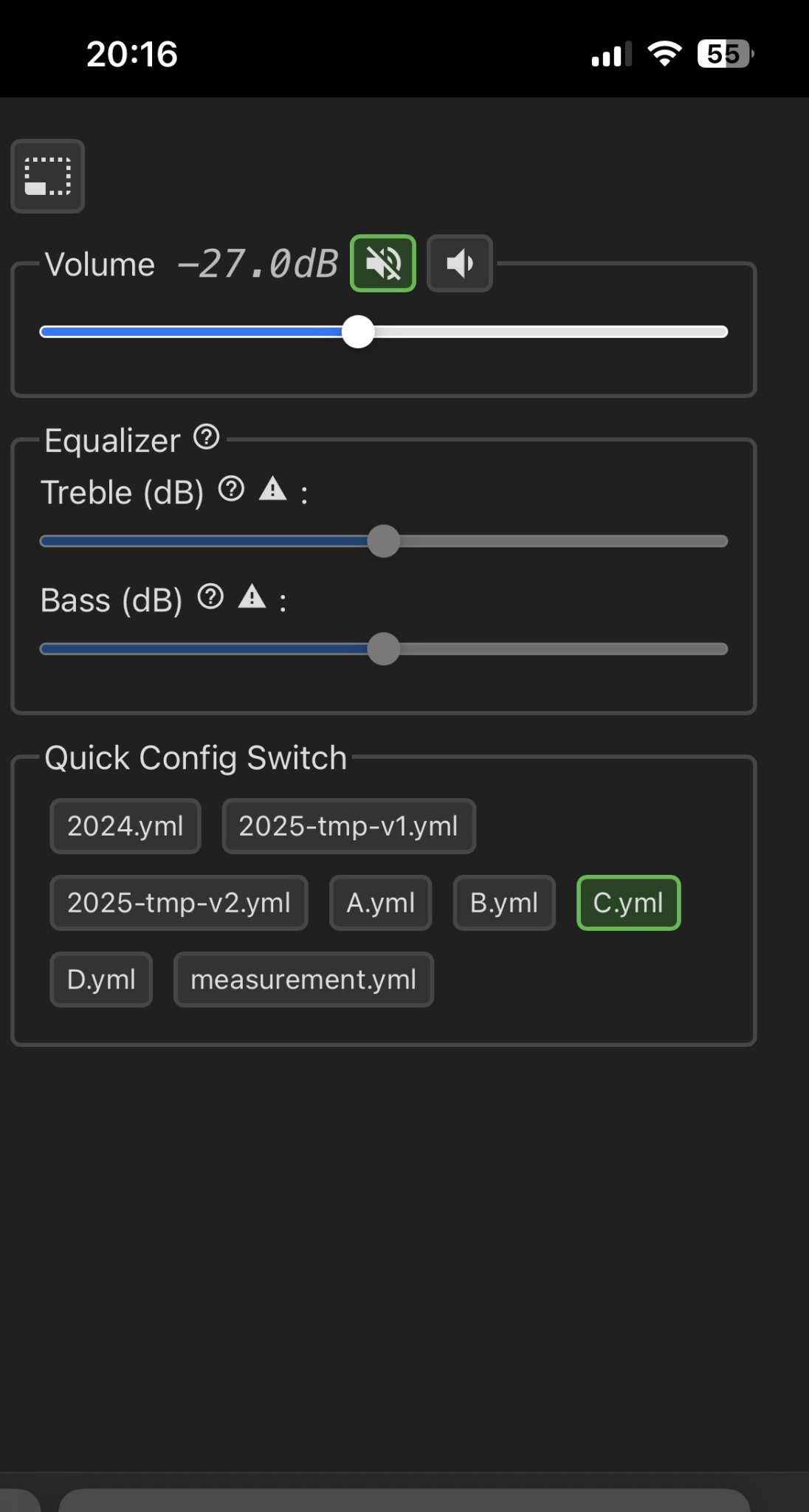Click the Treble warning triangle icon
The height and width of the screenshot is (1512, 809).
point(273,489)
